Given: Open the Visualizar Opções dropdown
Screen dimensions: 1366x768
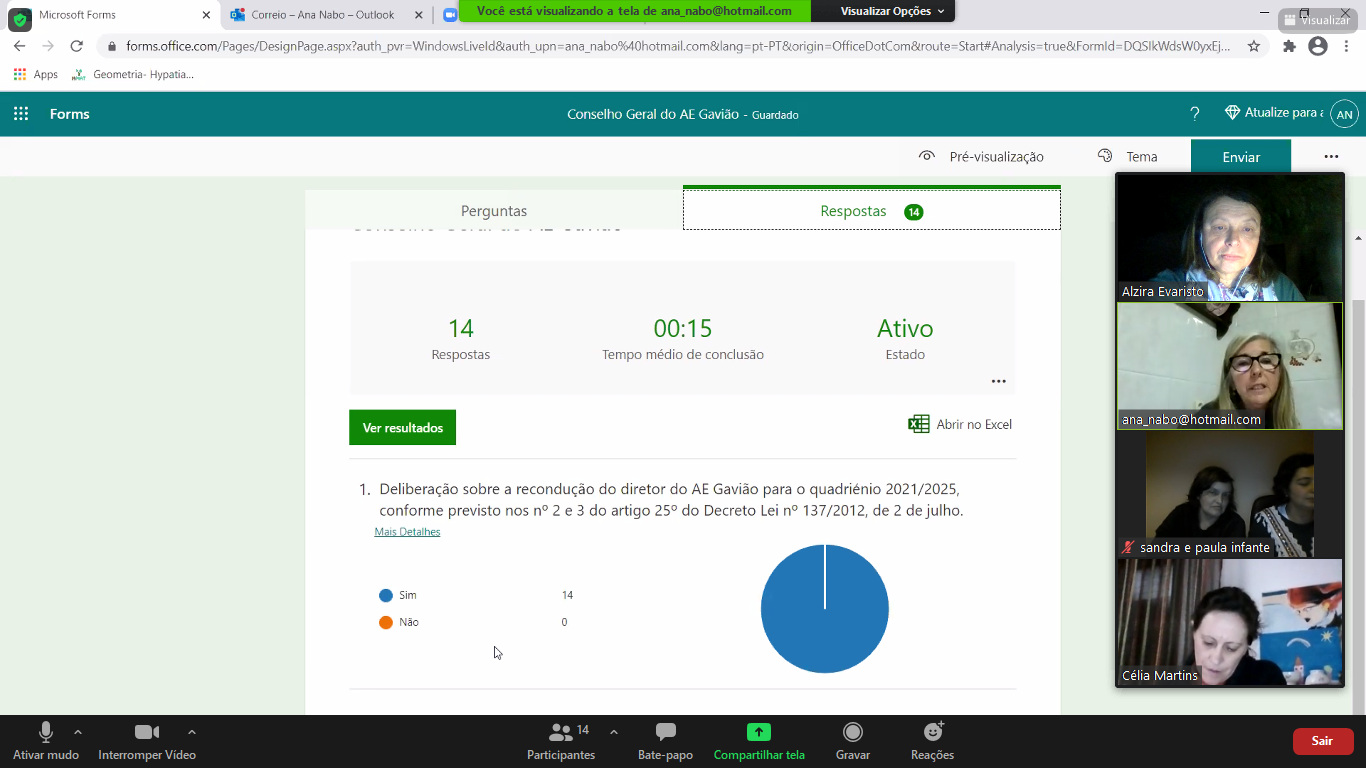Looking at the screenshot, I should tap(892, 11).
